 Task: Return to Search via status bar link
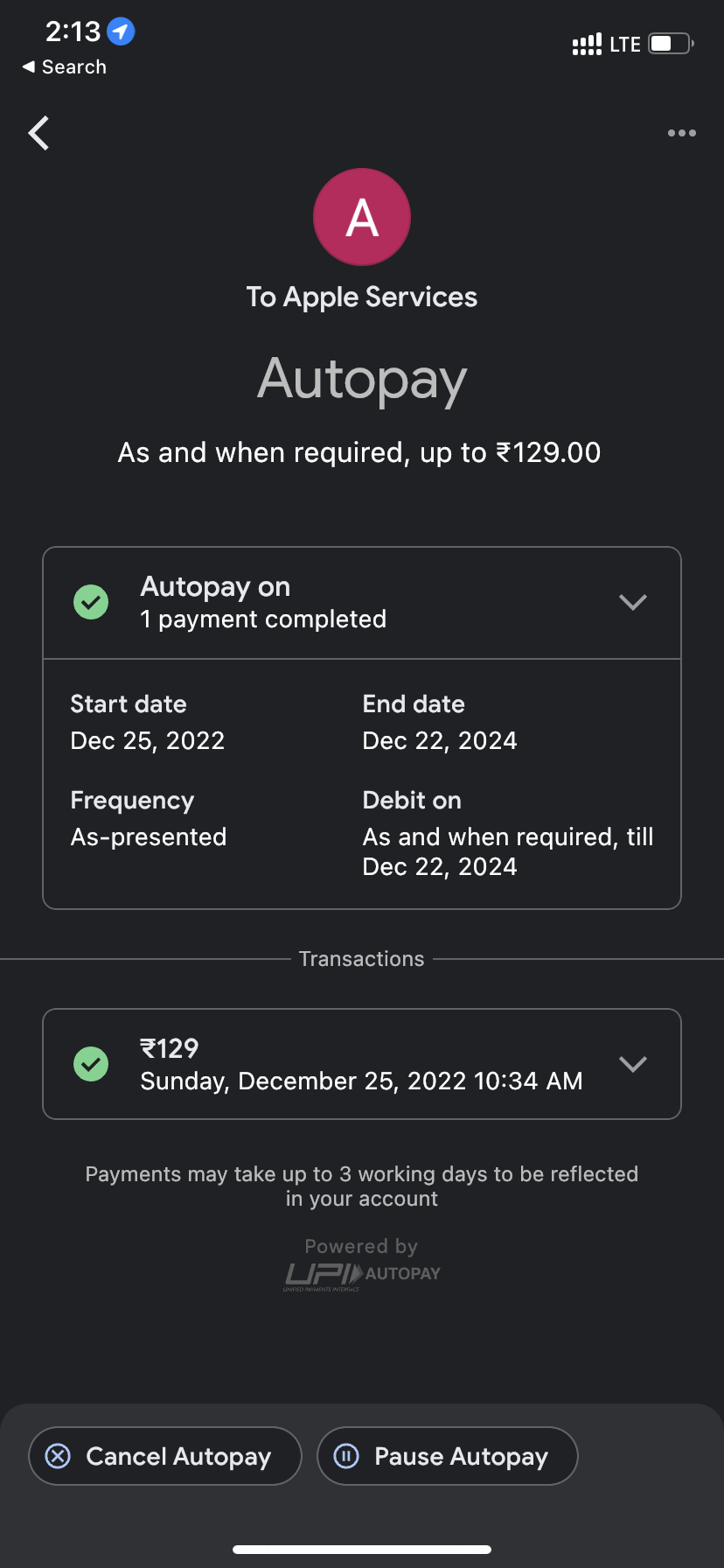65,67
